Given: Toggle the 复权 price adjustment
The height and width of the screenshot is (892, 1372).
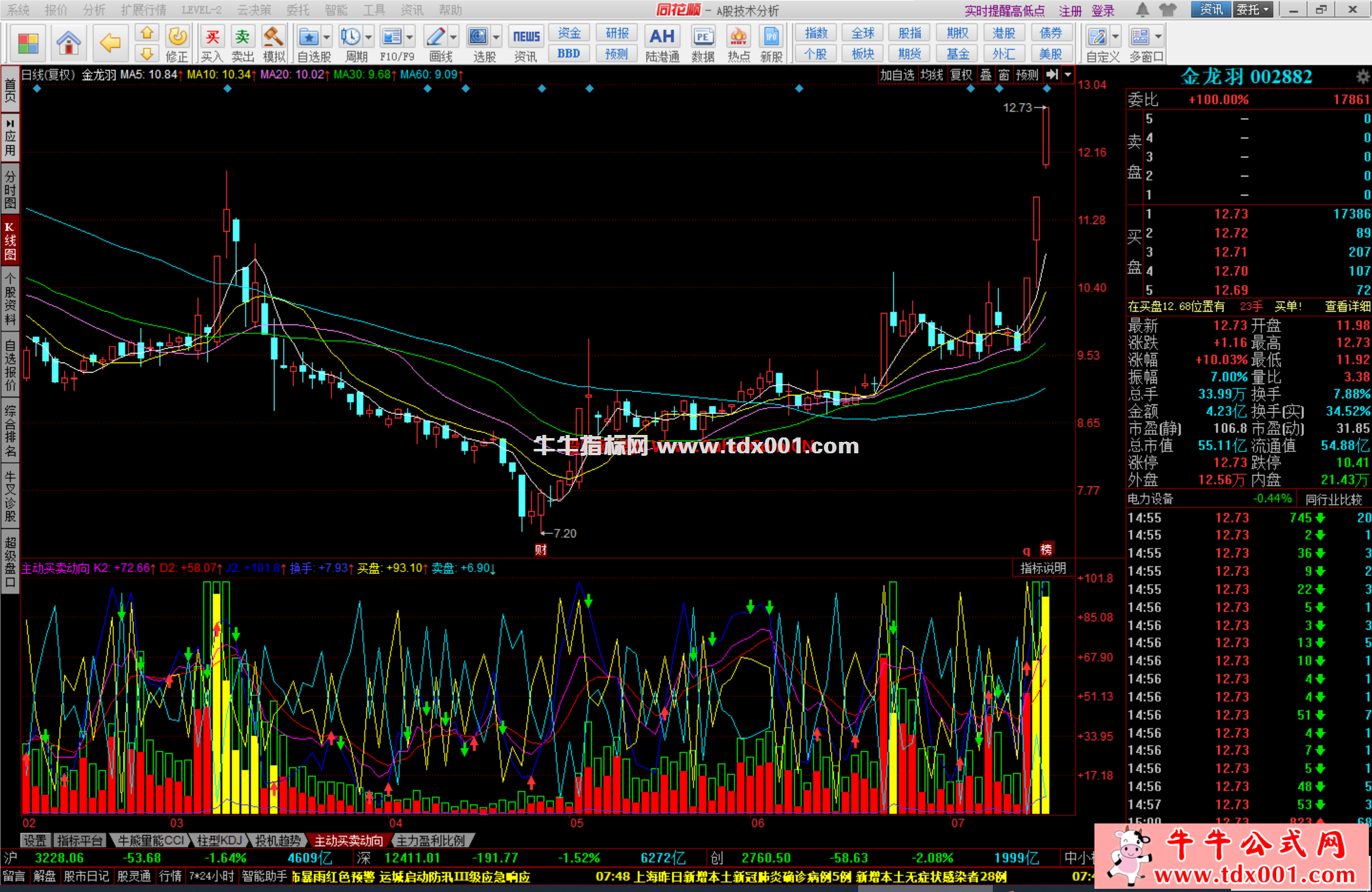Looking at the screenshot, I should coord(961,74).
